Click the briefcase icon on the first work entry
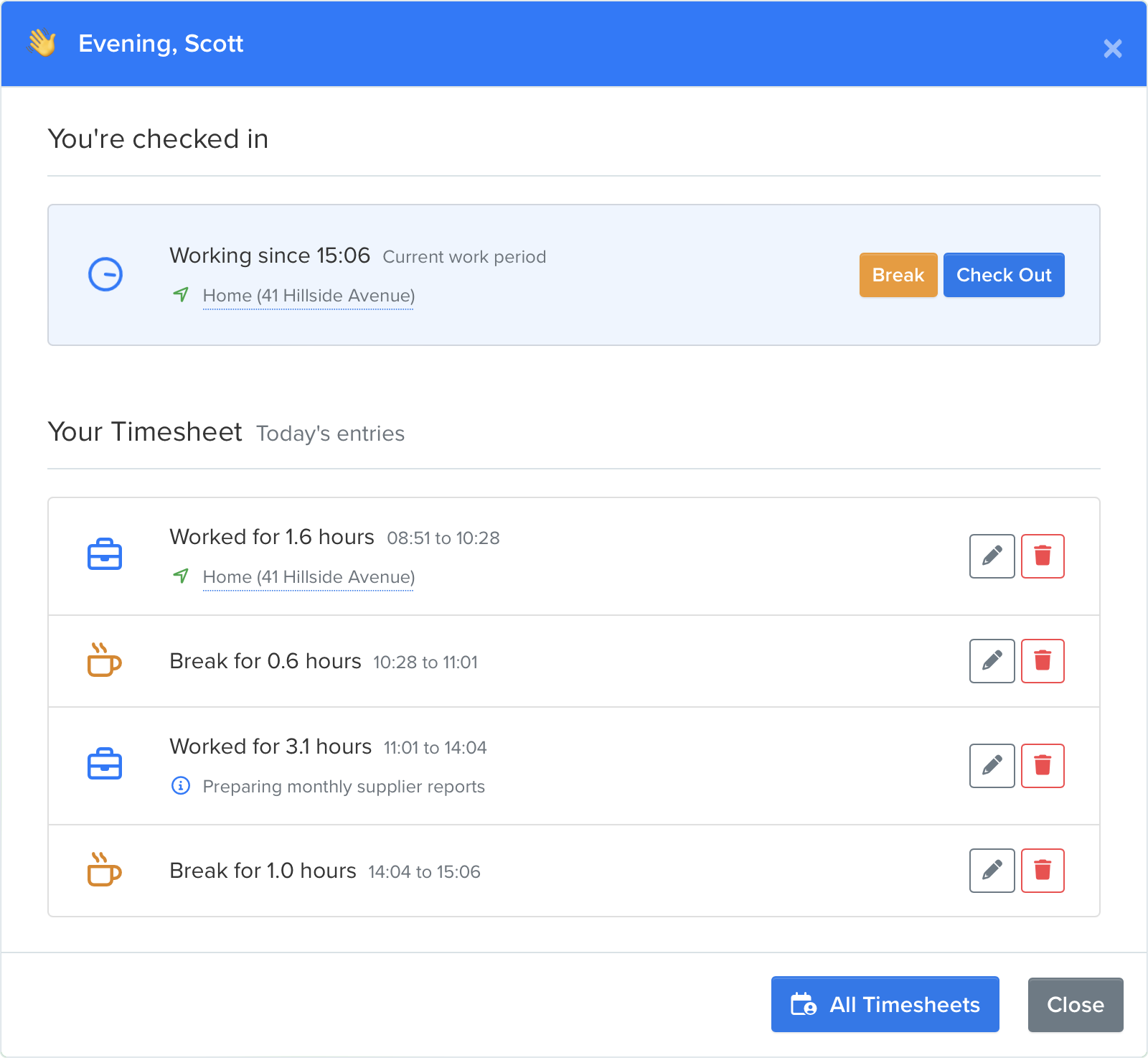 [x=105, y=554]
